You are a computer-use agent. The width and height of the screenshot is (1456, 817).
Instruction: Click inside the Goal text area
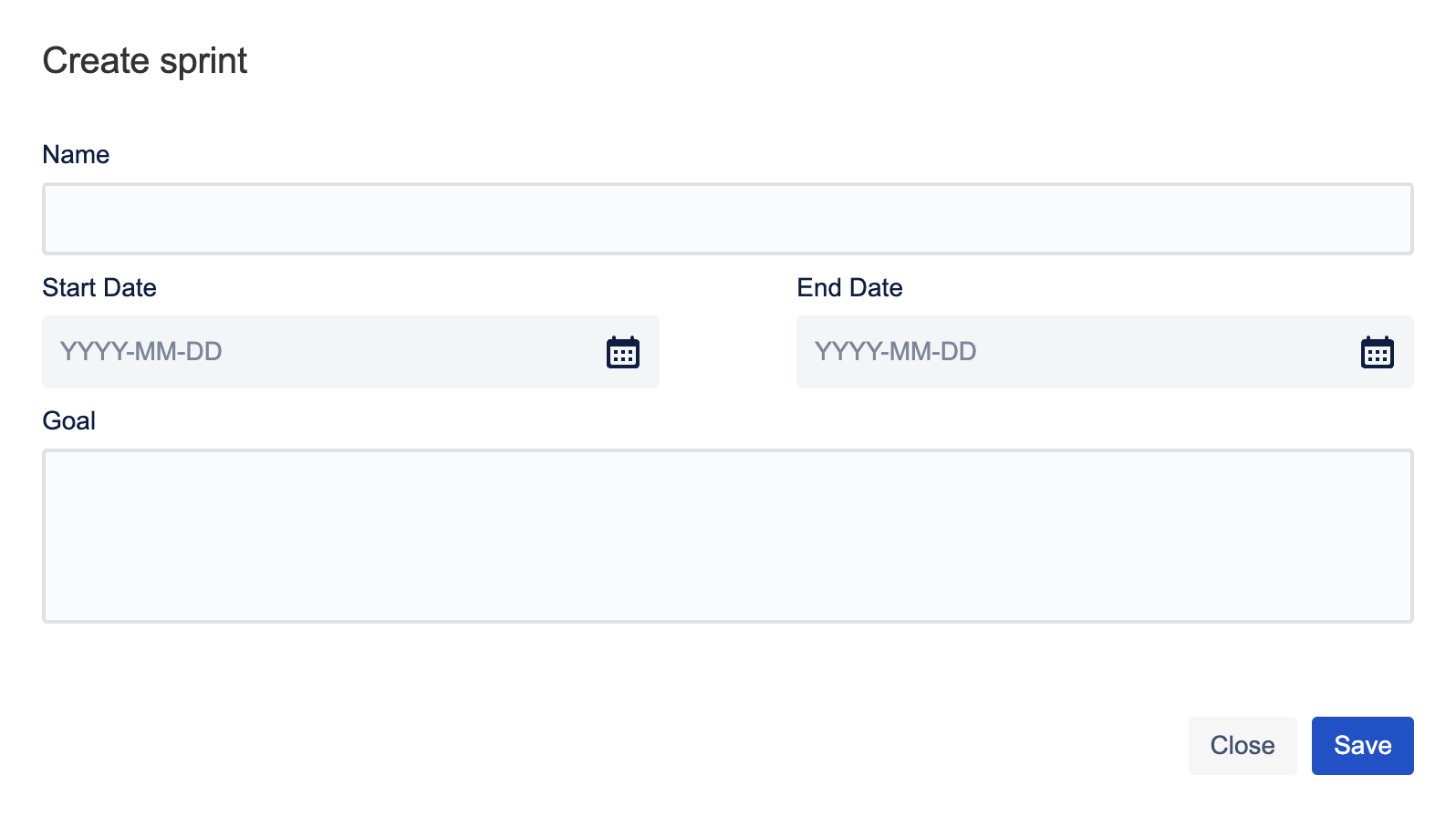[x=727, y=536]
